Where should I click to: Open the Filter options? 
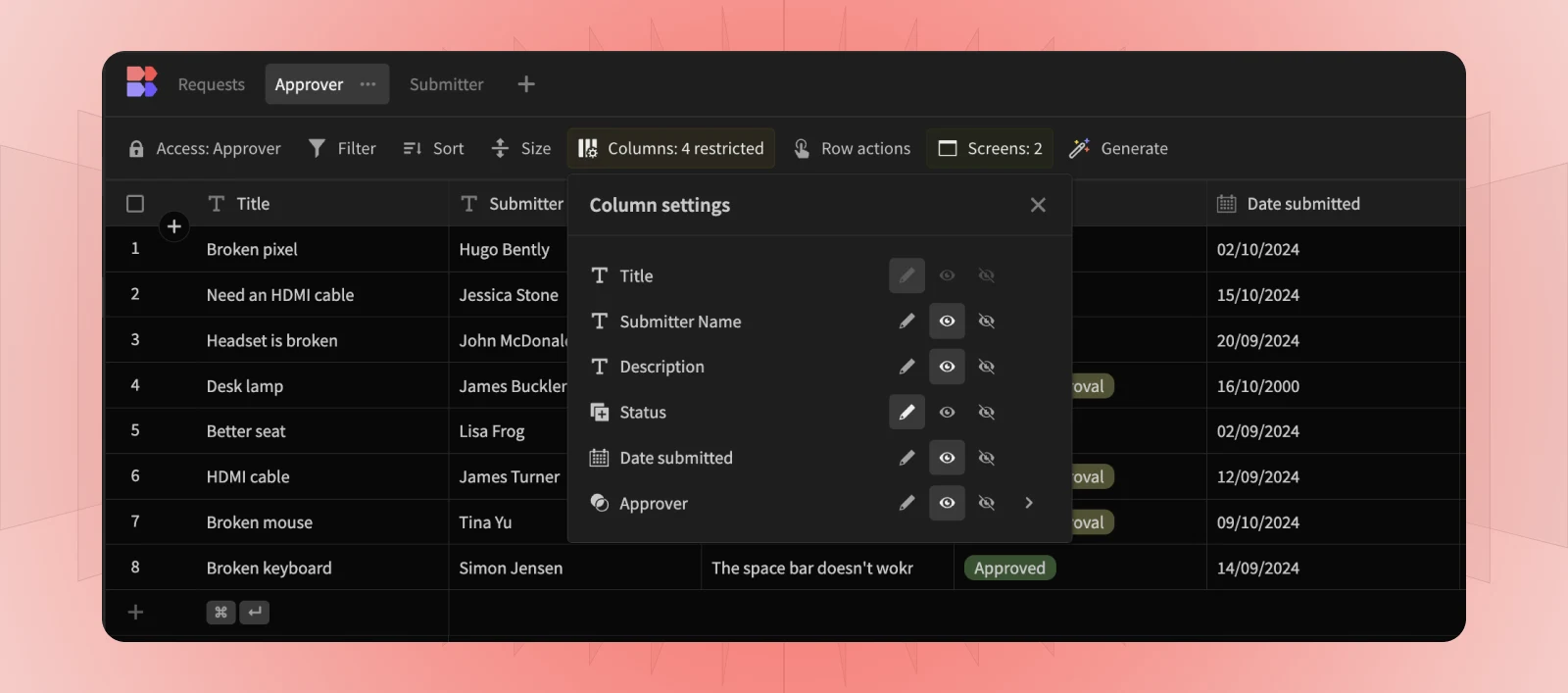coord(342,148)
